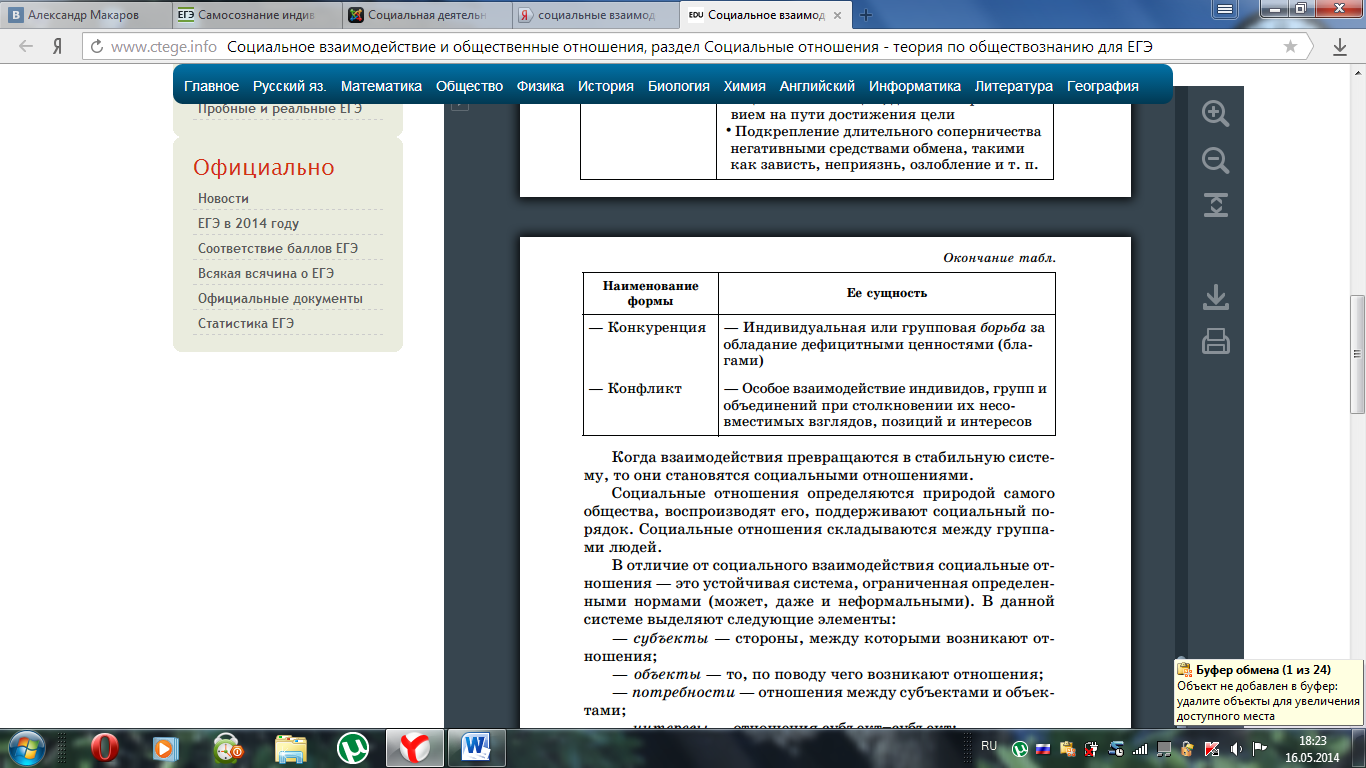Open 'Физика' in the site menu

pyautogui.click(x=540, y=86)
